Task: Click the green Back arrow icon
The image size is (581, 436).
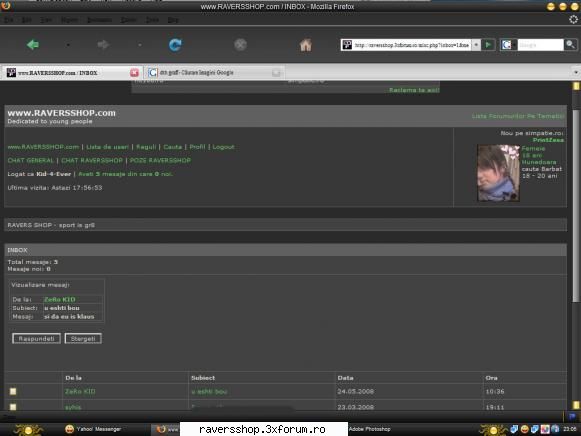Action: click(x=33, y=45)
